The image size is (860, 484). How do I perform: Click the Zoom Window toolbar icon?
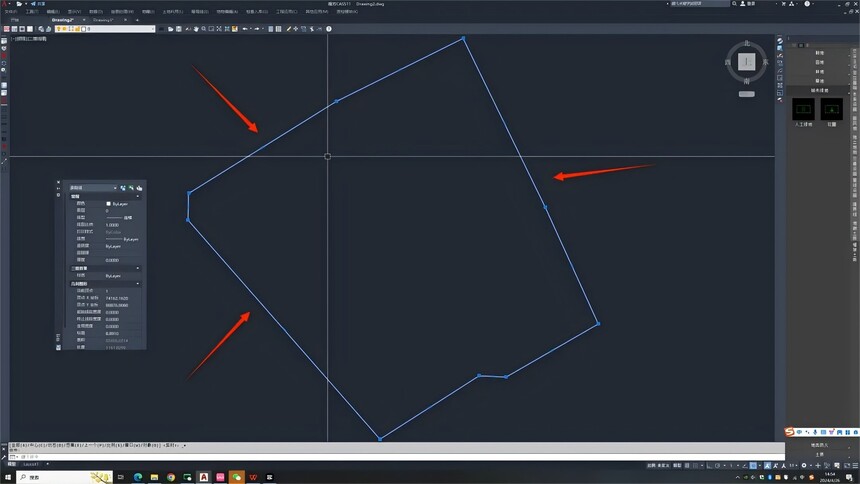click(211, 29)
